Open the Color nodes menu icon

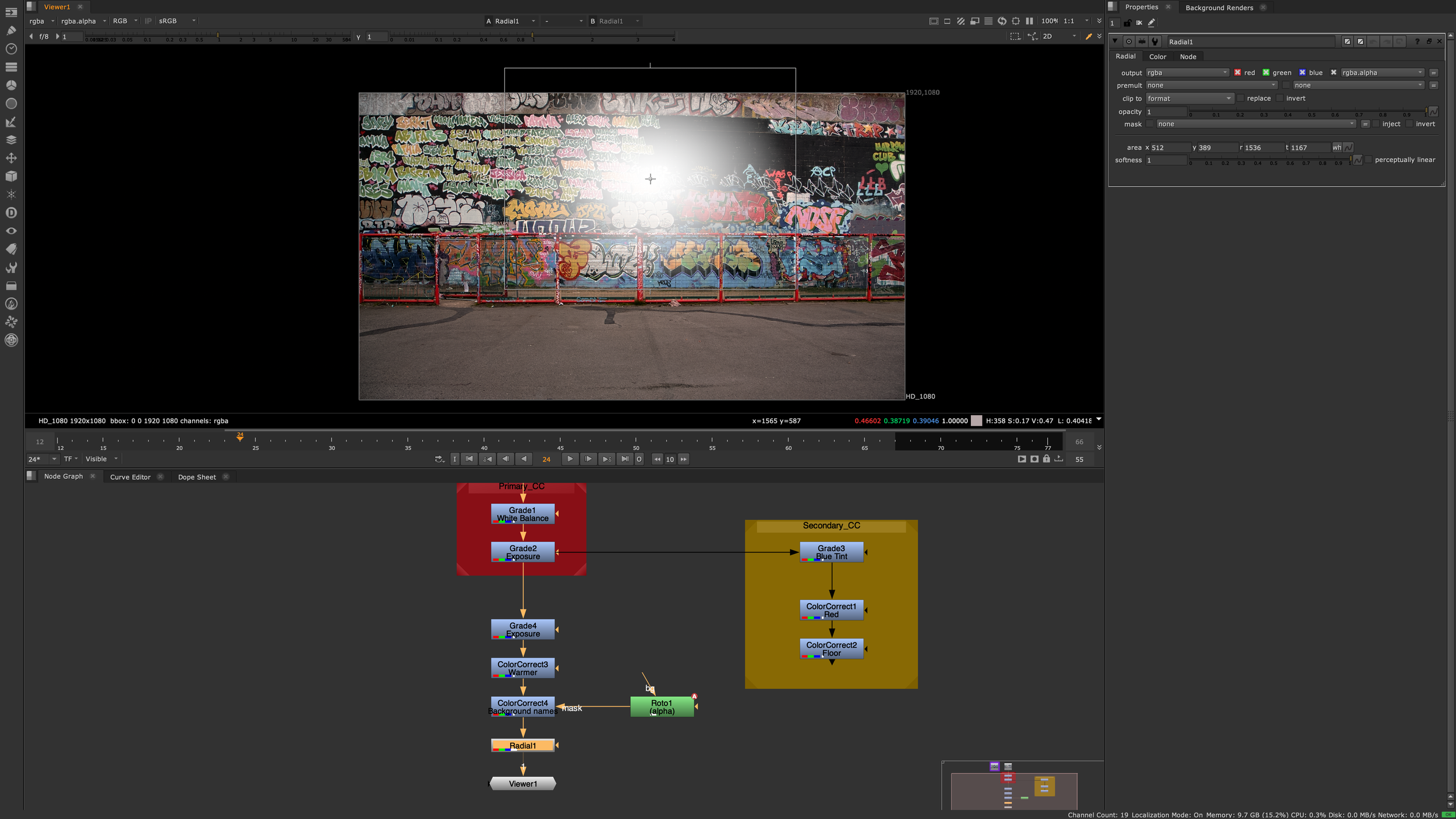11,85
